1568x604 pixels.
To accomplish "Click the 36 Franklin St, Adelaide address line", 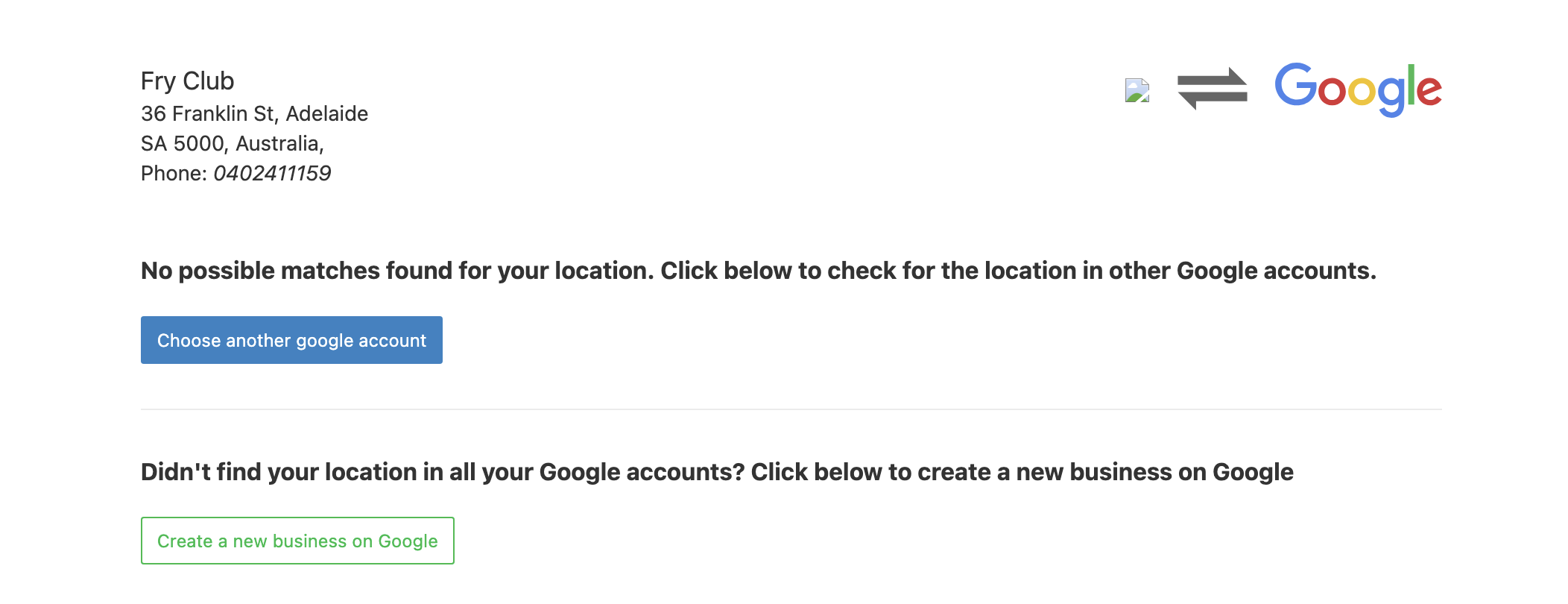I will pyautogui.click(x=254, y=113).
